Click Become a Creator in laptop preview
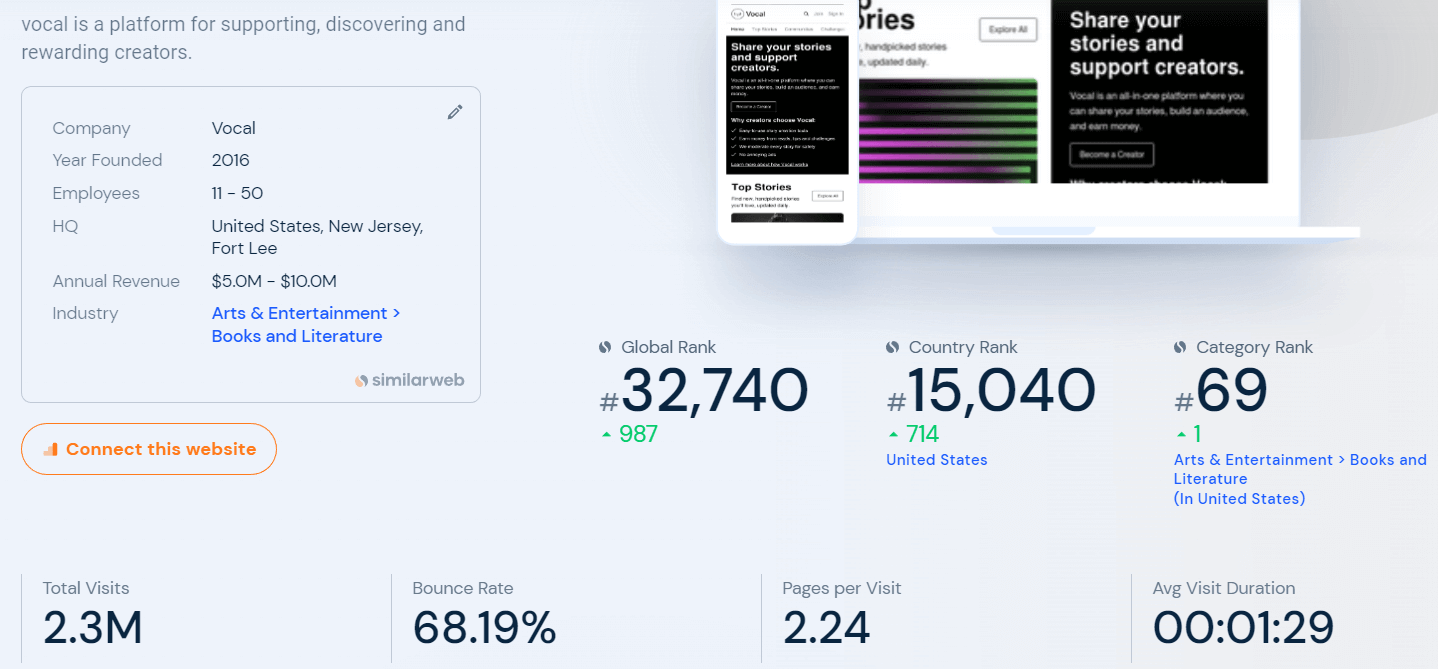Screen dimensions: 1438x669 1111,154
